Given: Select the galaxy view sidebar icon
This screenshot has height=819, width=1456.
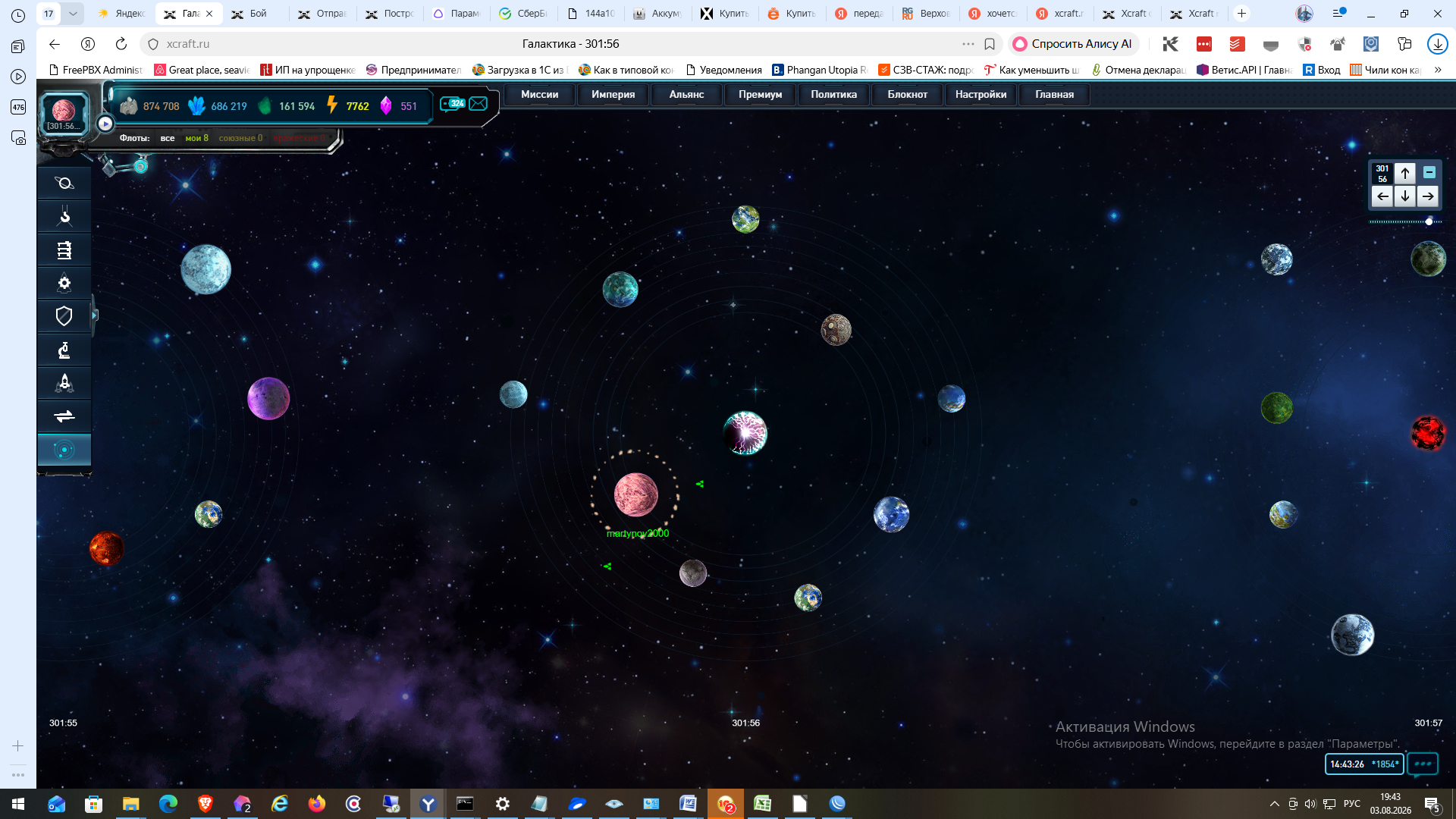Looking at the screenshot, I should [64, 450].
